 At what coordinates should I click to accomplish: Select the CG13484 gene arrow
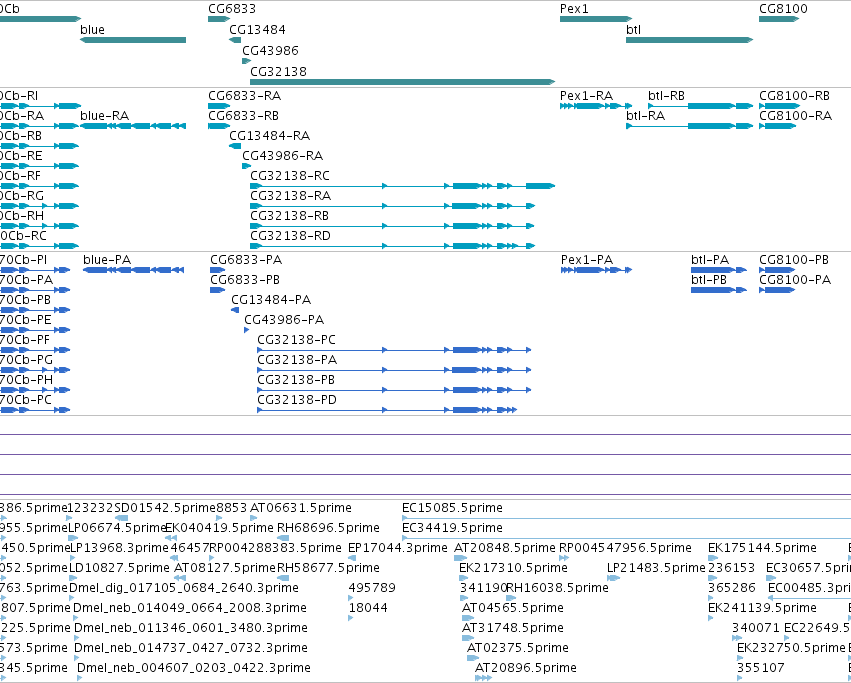(235, 40)
